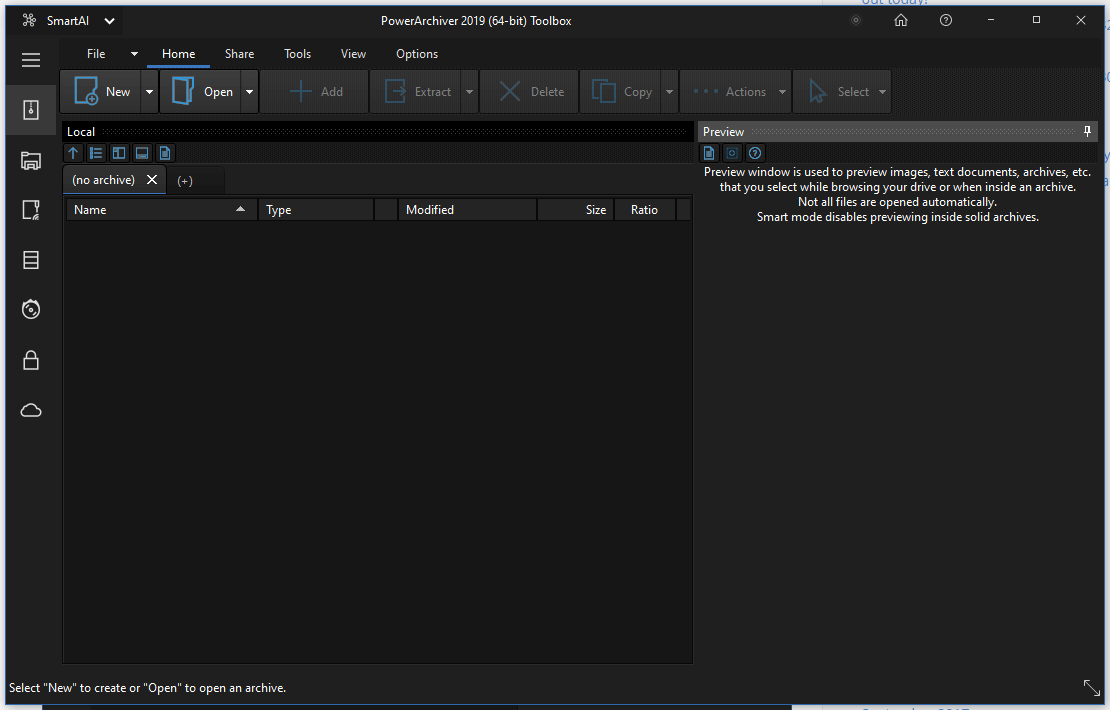1110x710 pixels.
Task: Switch to the Options ribbon tab
Action: (x=417, y=54)
